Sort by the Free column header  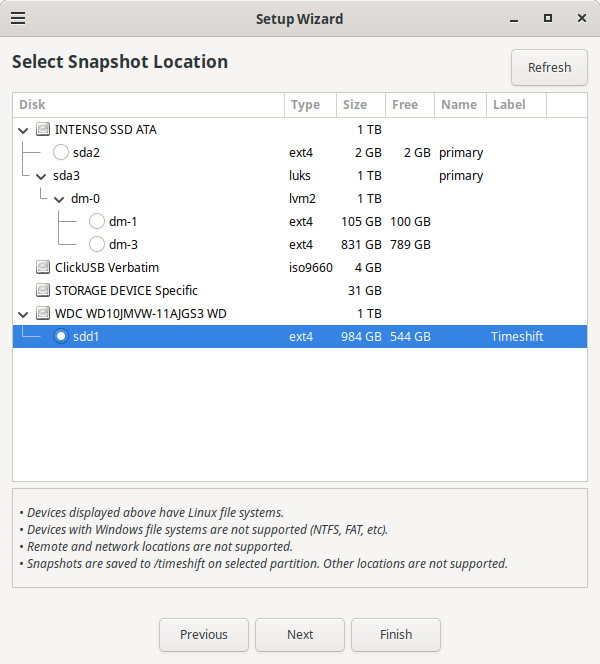click(410, 105)
